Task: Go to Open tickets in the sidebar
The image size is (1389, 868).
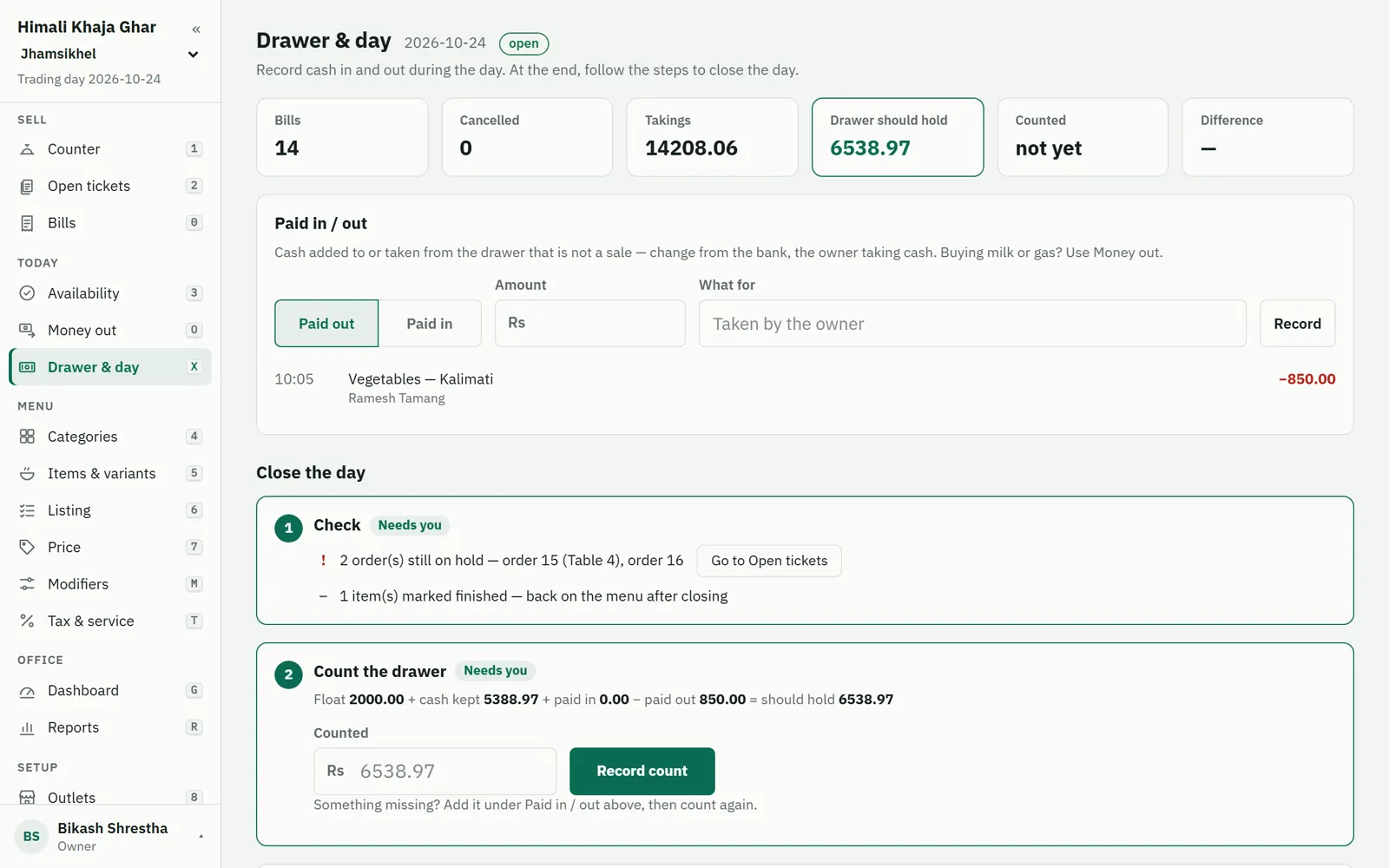Action: pos(89,186)
